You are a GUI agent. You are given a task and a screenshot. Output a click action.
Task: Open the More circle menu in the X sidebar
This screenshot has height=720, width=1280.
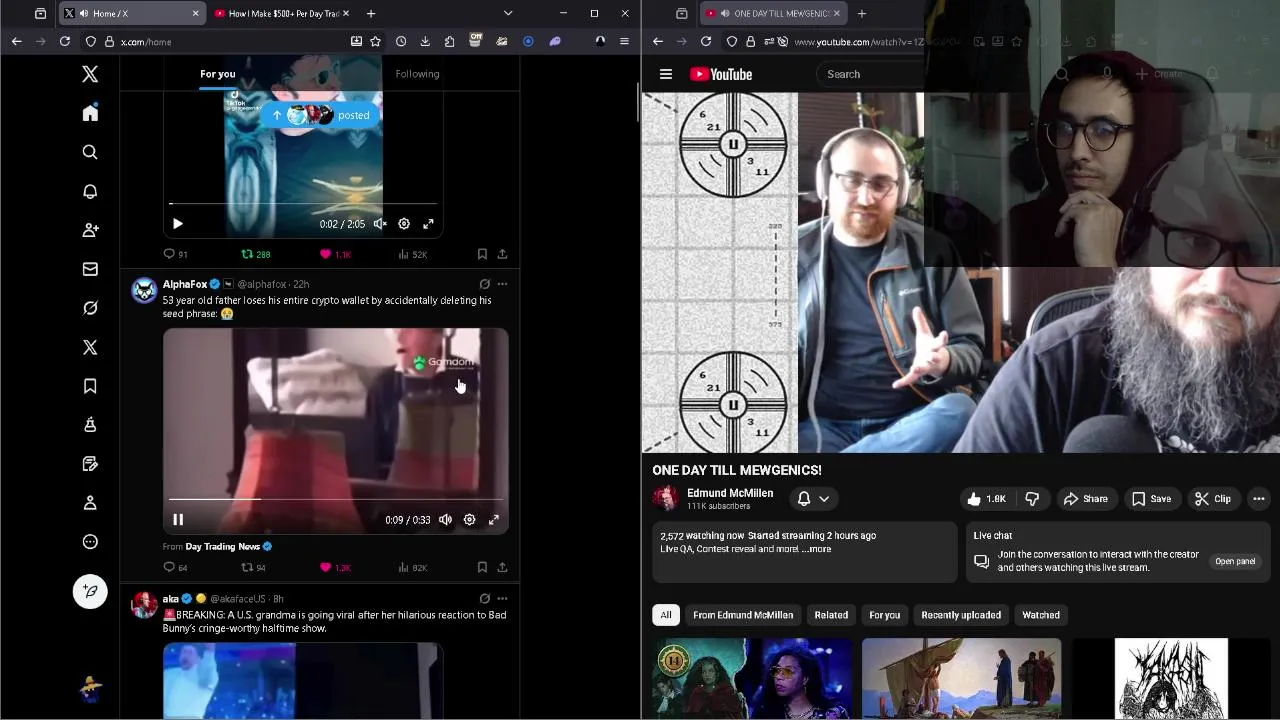[90, 542]
